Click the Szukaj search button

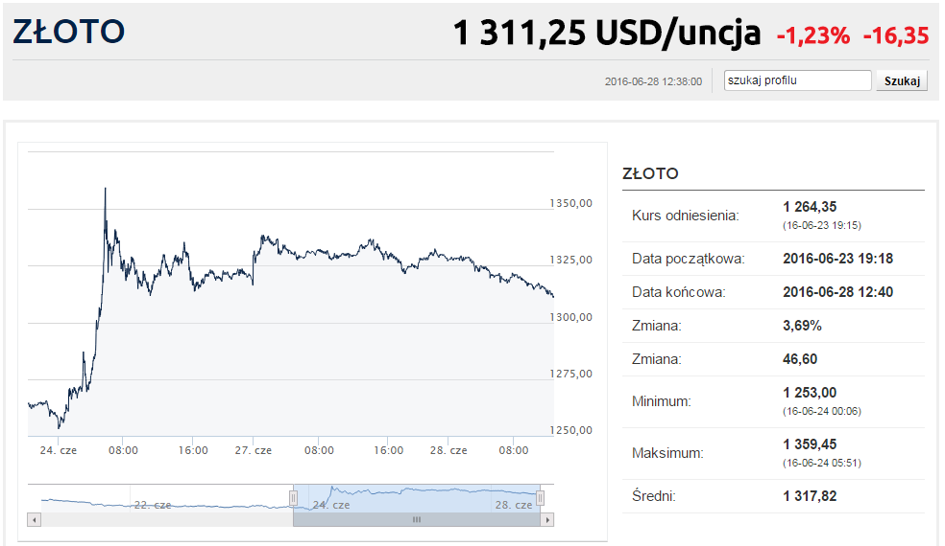click(902, 81)
